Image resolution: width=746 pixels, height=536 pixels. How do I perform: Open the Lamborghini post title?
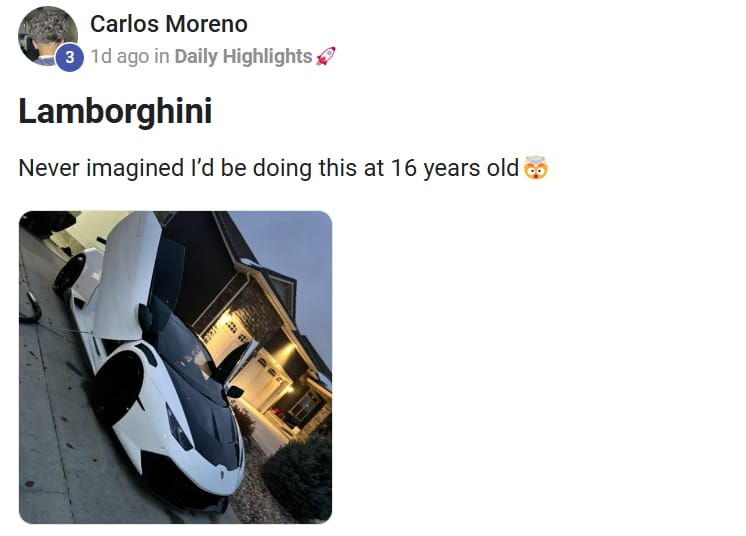click(115, 111)
